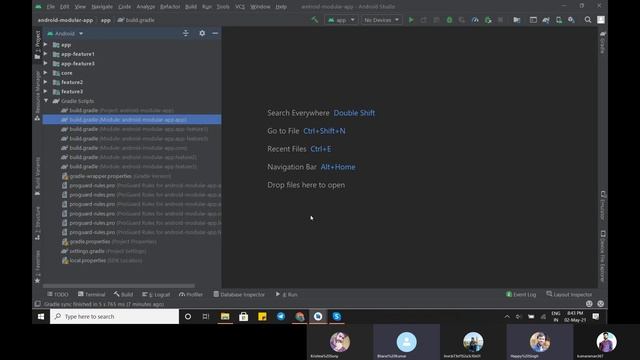Open the Navigate menu
The image size is (640, 360).
[102, 7]
